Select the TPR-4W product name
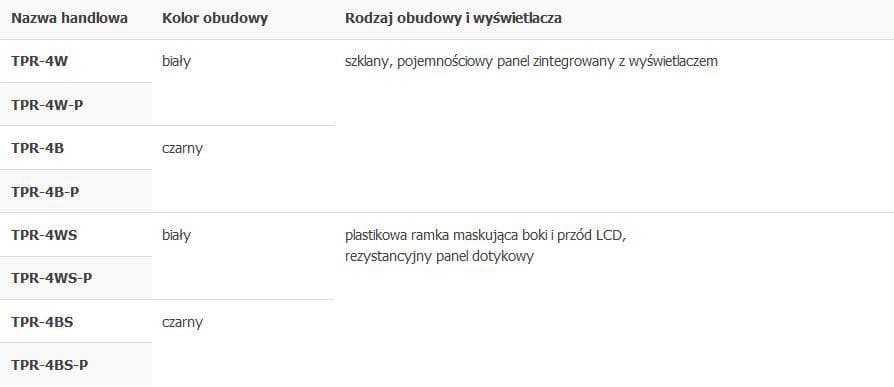894x387 pixels. 39,61
